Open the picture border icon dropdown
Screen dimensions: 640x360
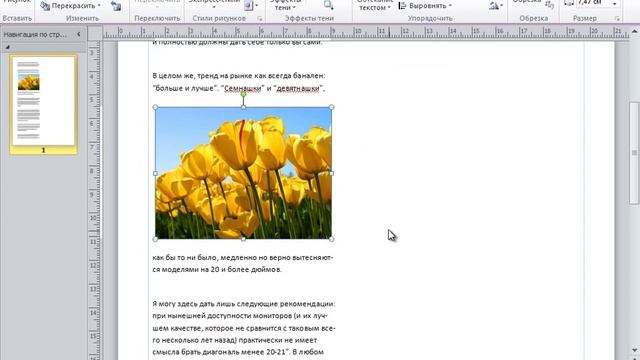[x=251, y=5]
